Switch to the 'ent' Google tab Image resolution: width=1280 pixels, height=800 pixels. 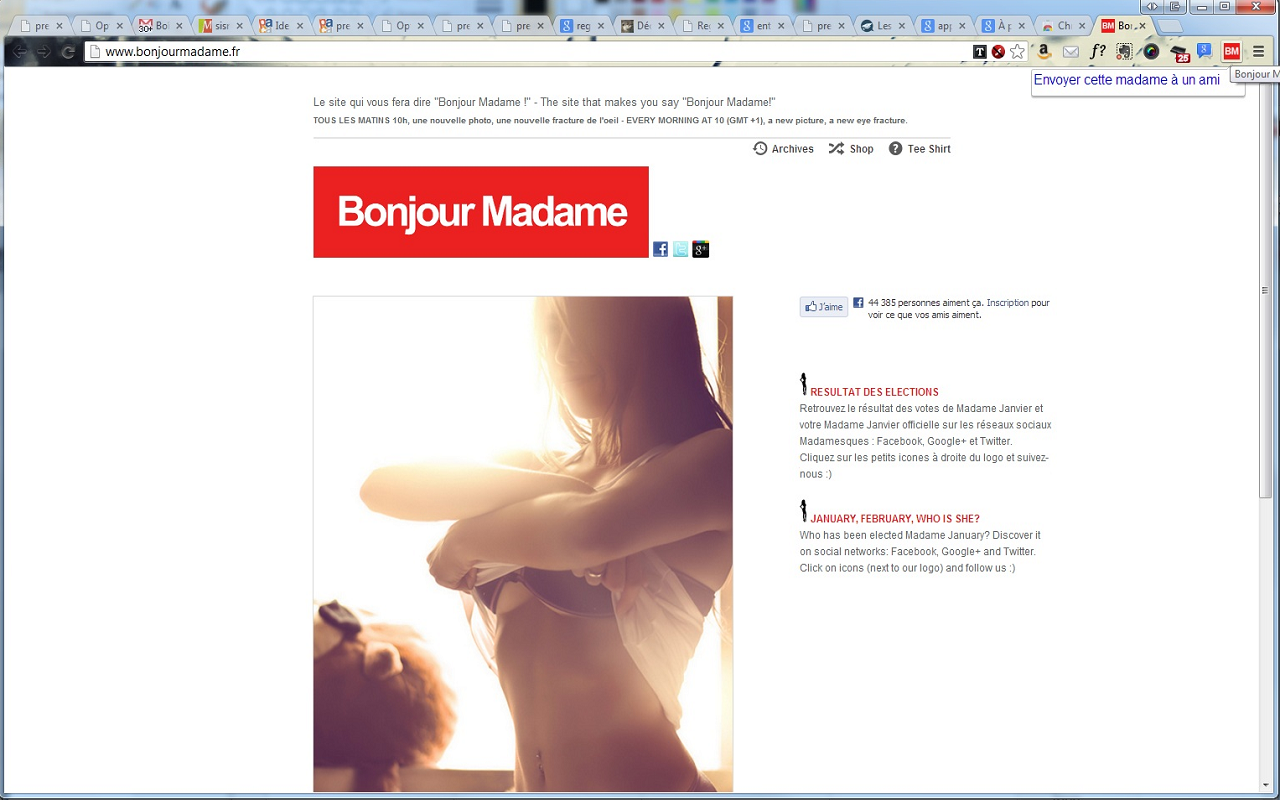point(763,26)
